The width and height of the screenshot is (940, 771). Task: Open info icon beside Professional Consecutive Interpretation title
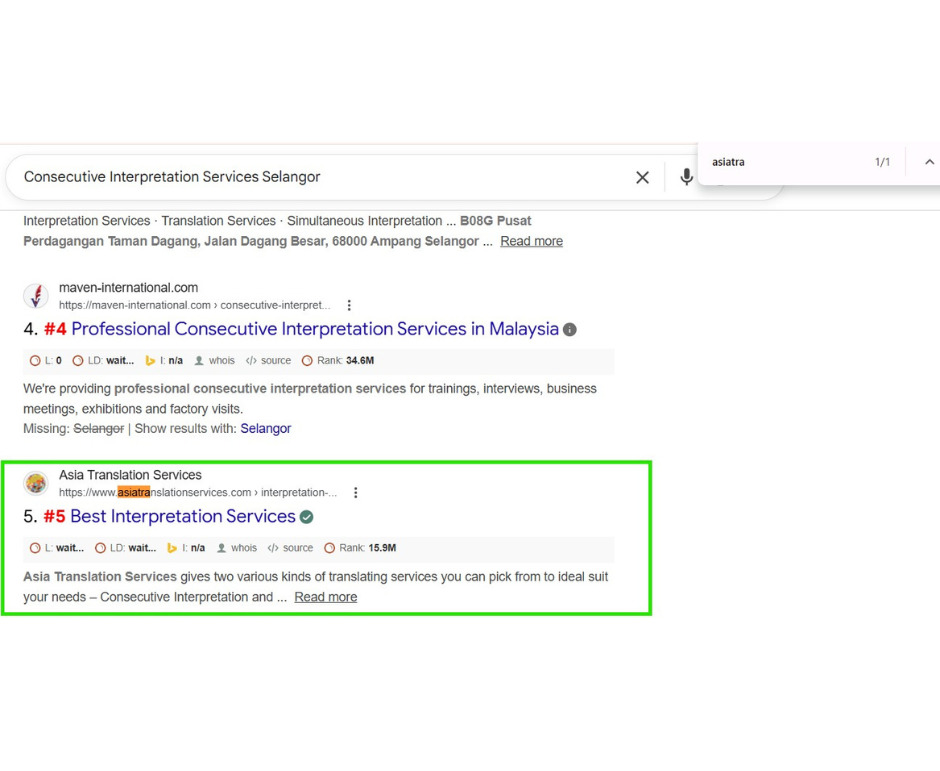570,330
